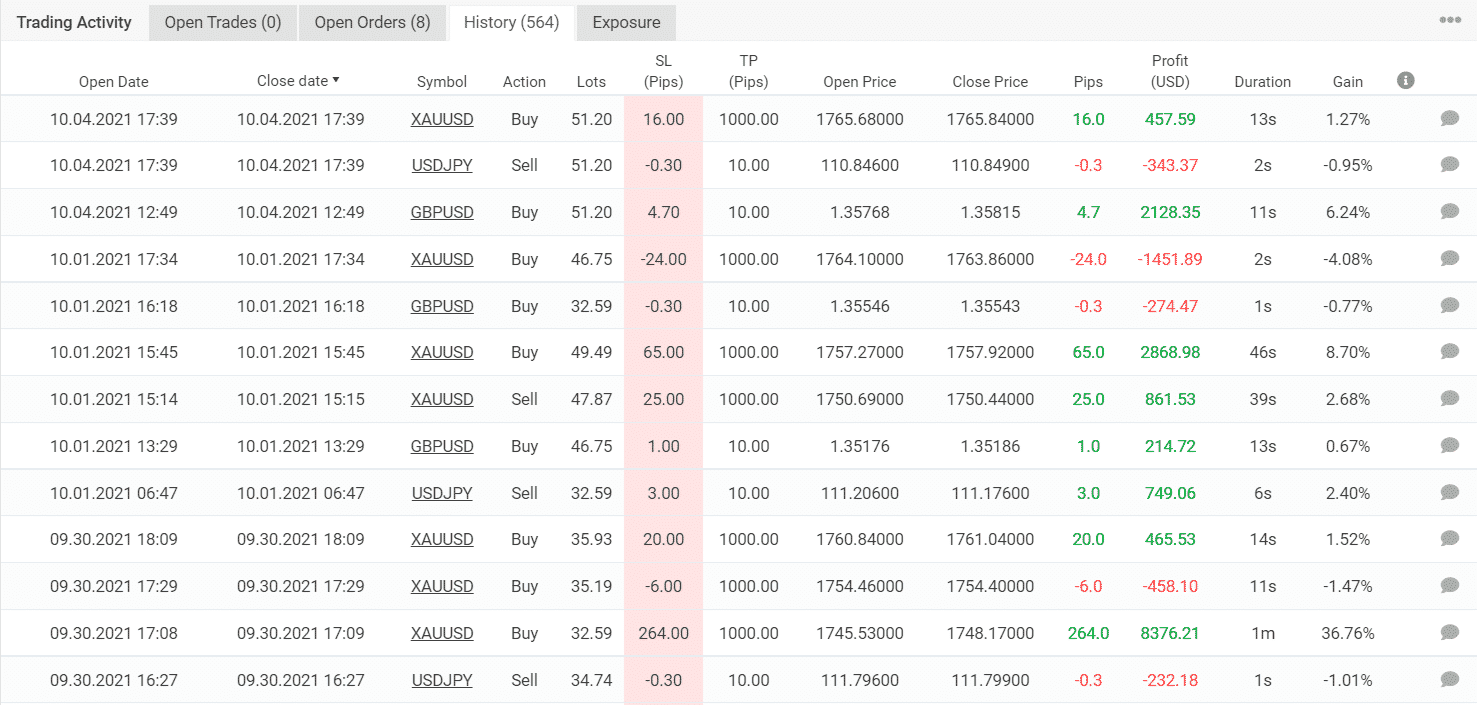
Task: Sort by the Symbol column header
Action: pos(442,82)
